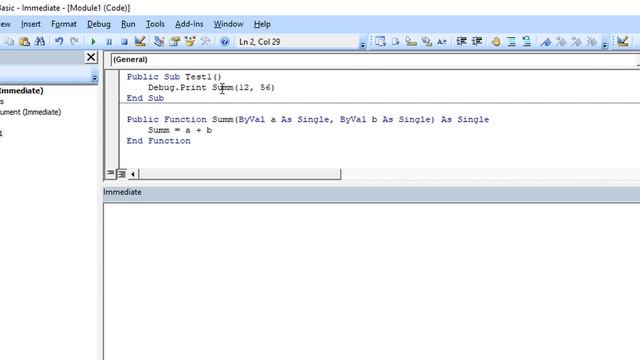
Task: Click the Outdent icon
Action: coord(477,41)
